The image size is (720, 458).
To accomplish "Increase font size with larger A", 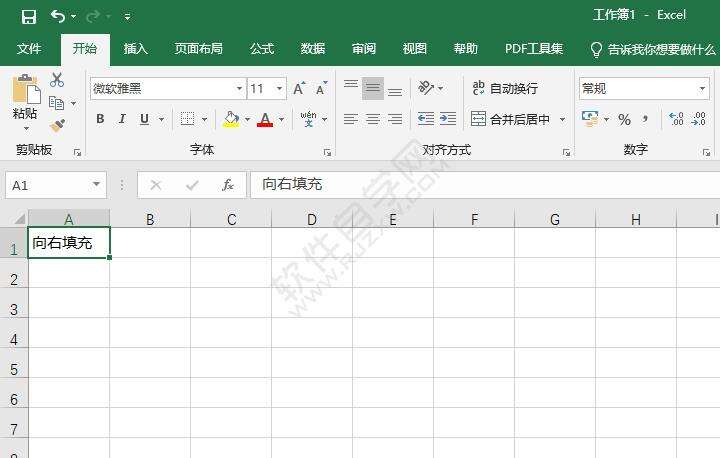I will 299,88.
